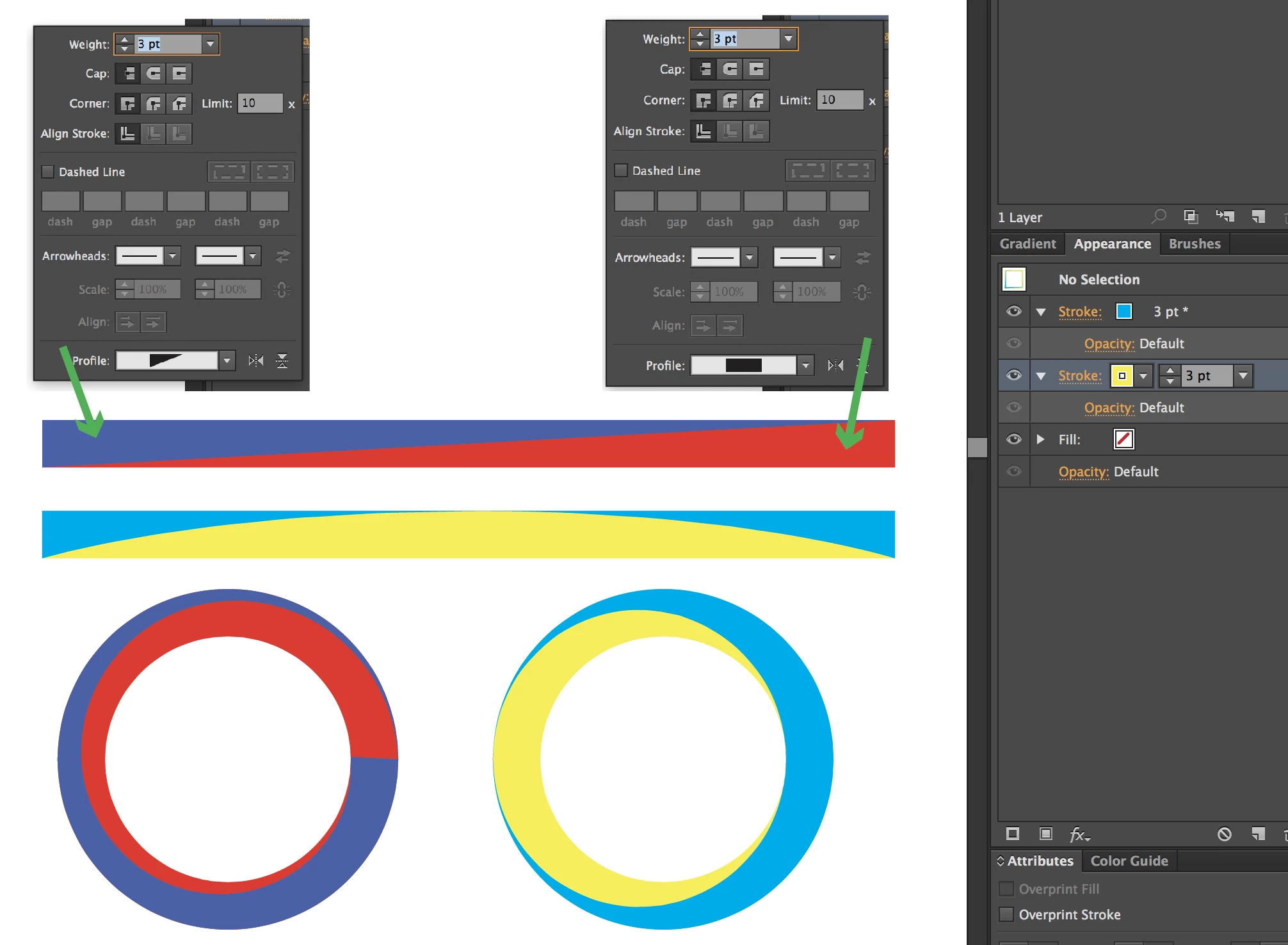Click the yellow stroke color swatch
1288x945 pixels.
[x=1122, y=376]
